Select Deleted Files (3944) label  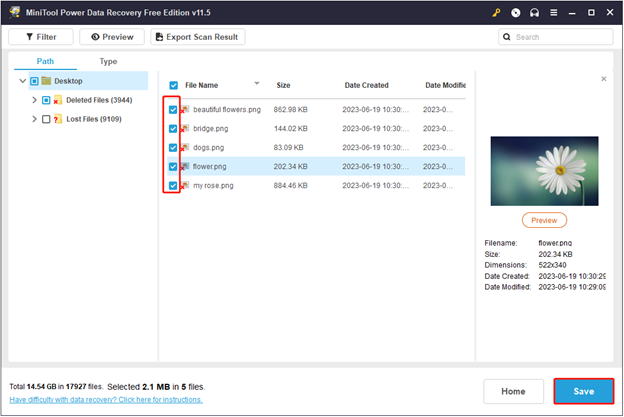pyautogui.click(x=99, y=100)
